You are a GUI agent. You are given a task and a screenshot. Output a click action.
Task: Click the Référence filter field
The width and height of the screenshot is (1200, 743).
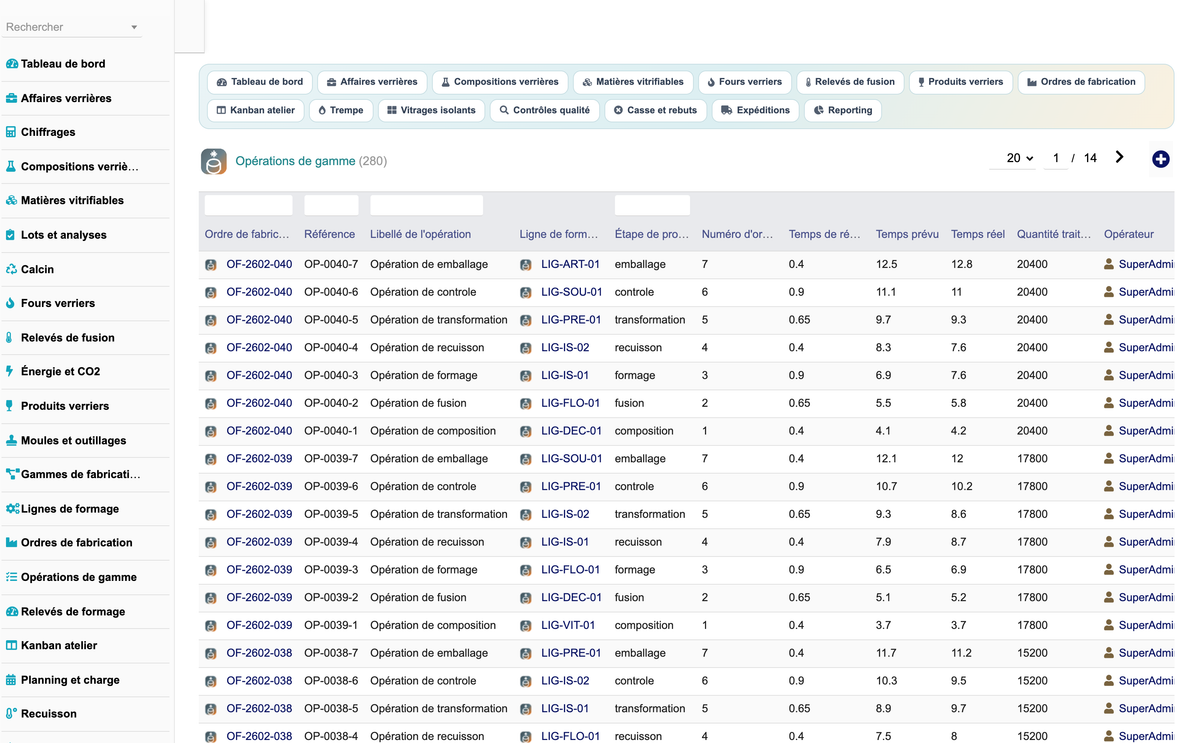(331, 205)
